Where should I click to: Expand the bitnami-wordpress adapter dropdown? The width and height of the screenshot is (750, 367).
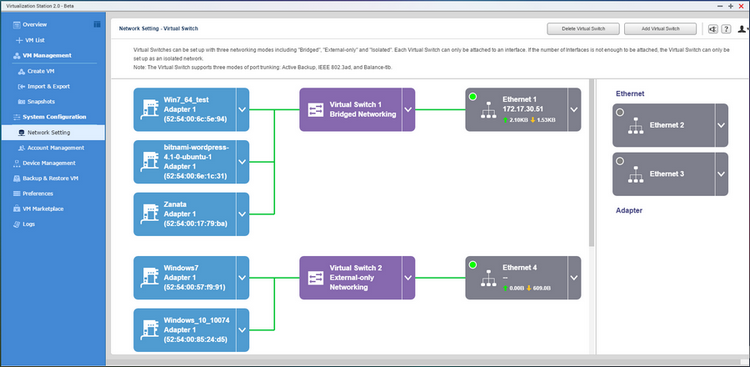(242, 162)
